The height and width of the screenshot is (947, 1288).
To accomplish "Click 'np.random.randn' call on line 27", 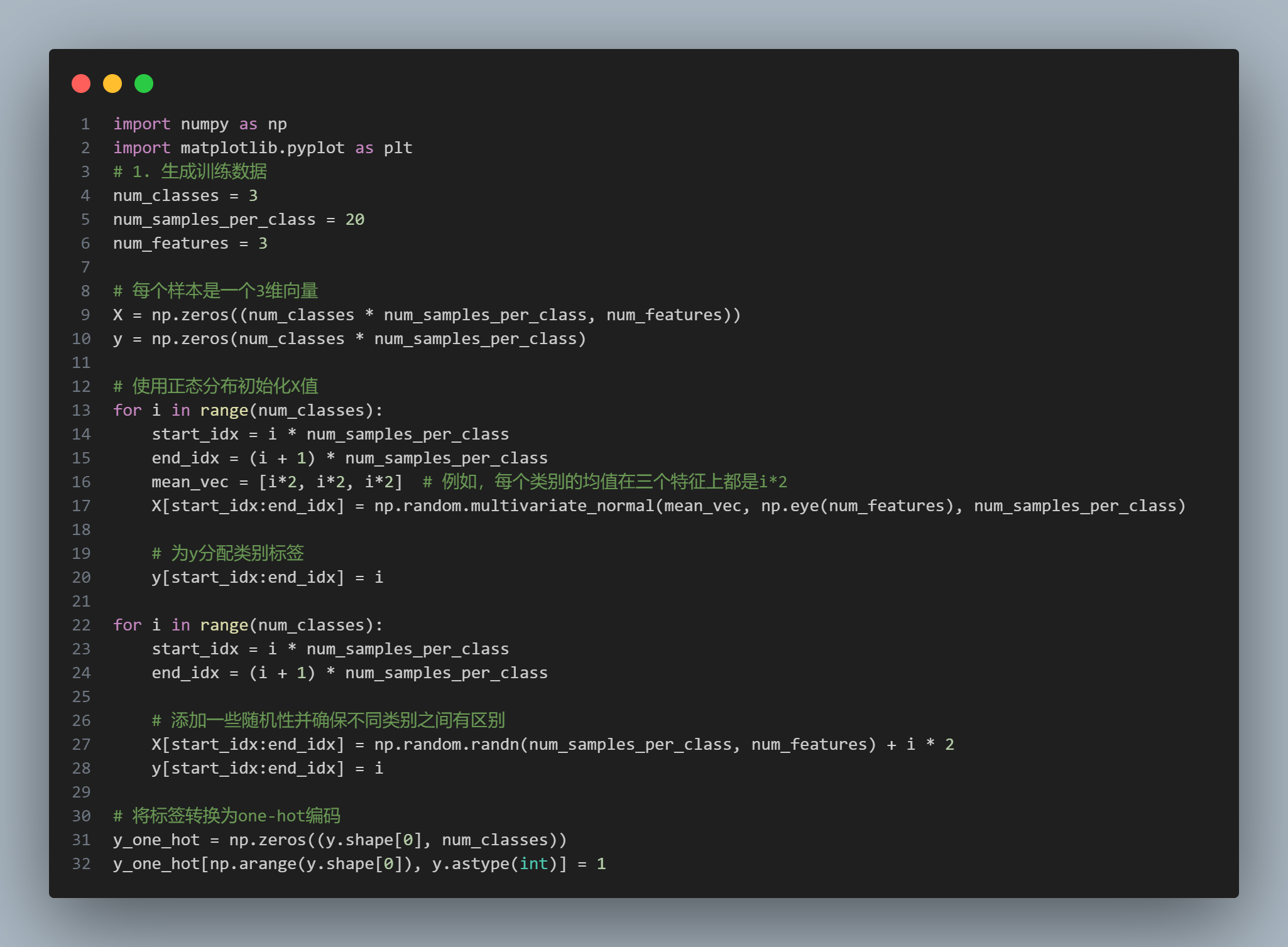I will click(x=446, y=745).
